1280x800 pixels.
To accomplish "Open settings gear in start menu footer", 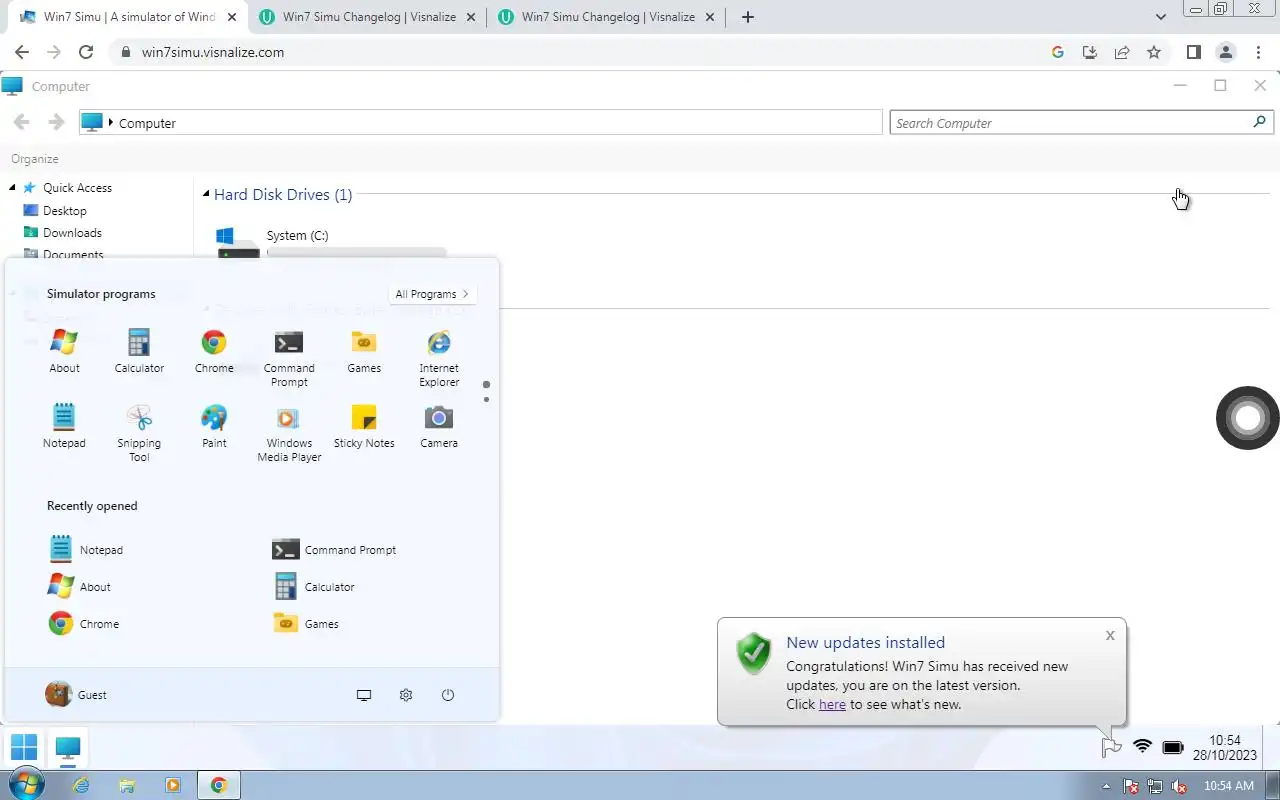I will [x=406, y=695].
